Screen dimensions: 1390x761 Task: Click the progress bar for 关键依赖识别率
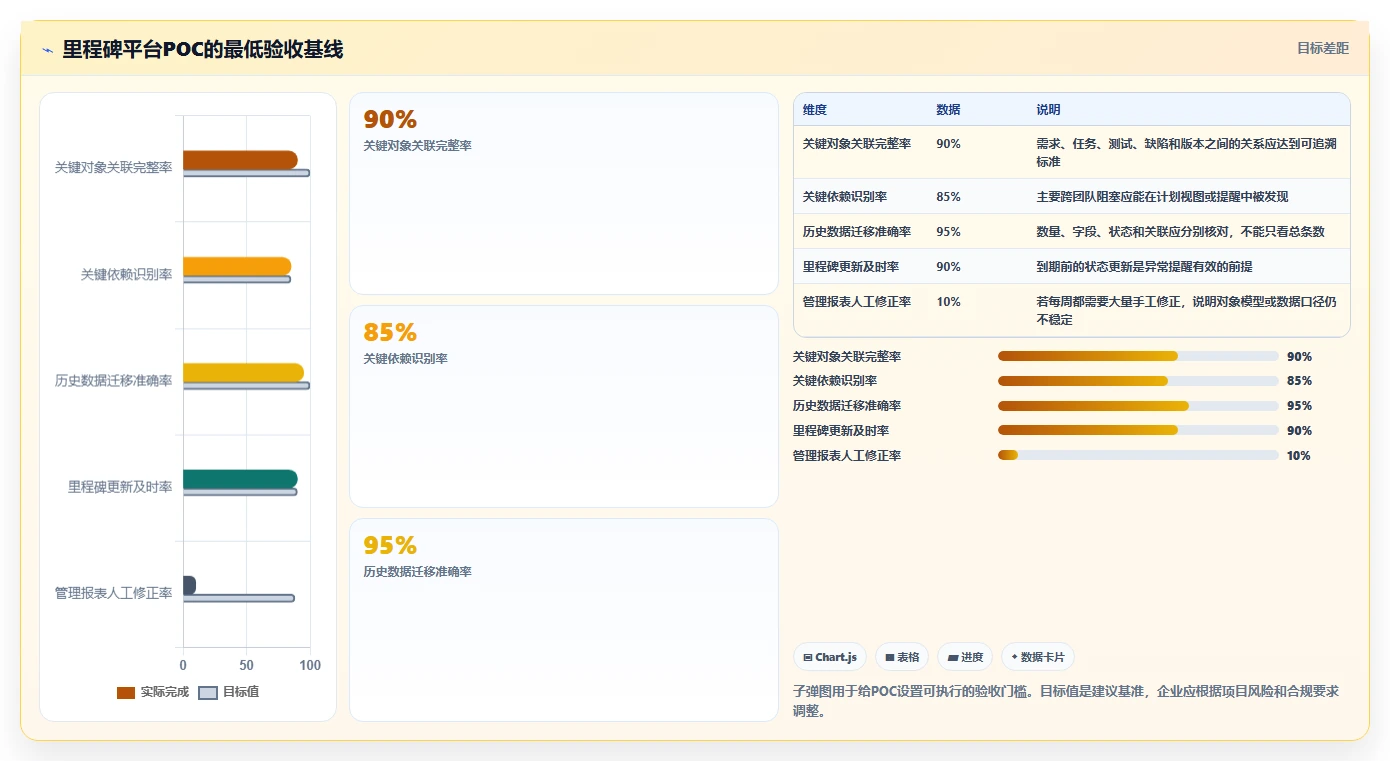(1138, 381)
